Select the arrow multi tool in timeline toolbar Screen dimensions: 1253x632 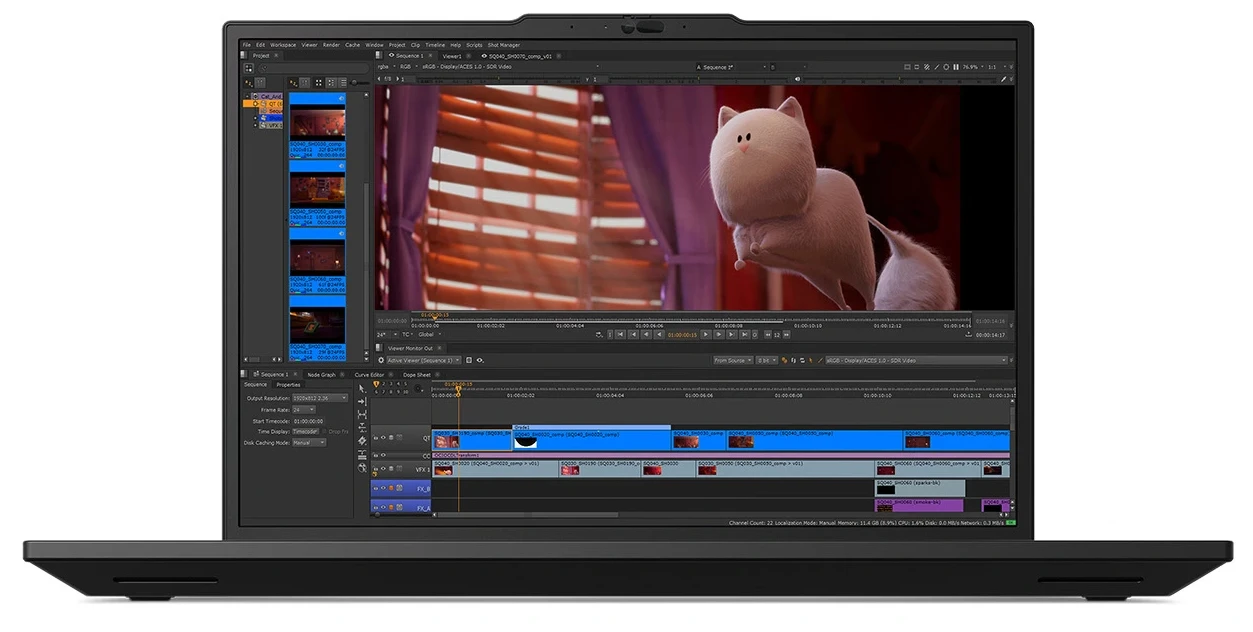pyautogui.click(x=361, y=389)
